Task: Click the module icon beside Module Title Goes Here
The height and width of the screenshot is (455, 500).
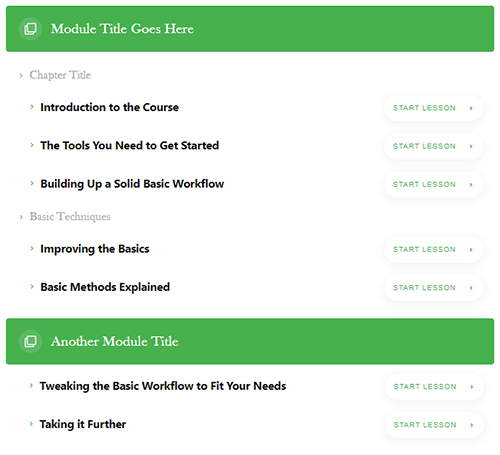Action: pyautogui.click(x=30, y=29)
